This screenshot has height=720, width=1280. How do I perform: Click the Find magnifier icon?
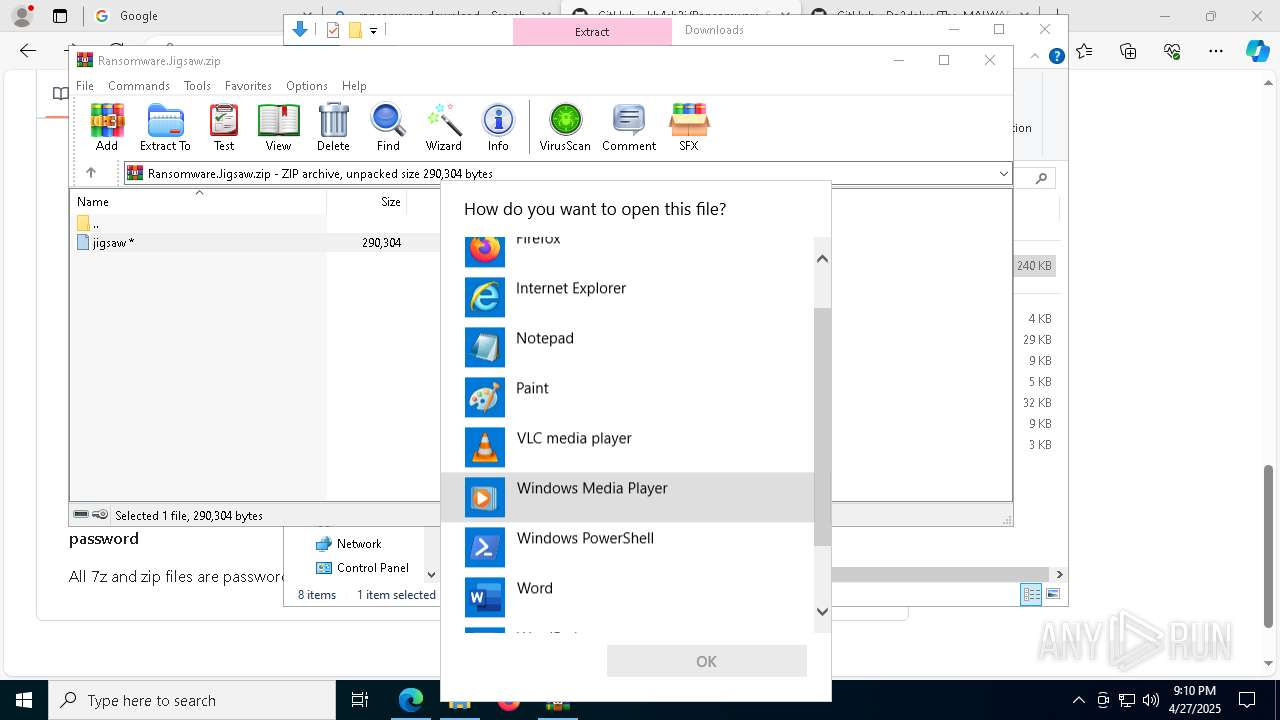pyautogui.click(x=388, y=127)
